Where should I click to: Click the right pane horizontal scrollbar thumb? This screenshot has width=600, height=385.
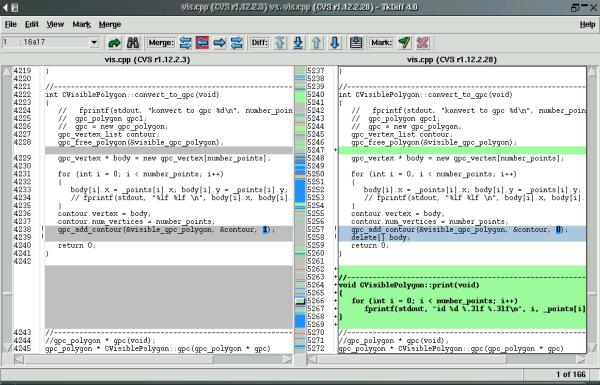click(412, 359)
